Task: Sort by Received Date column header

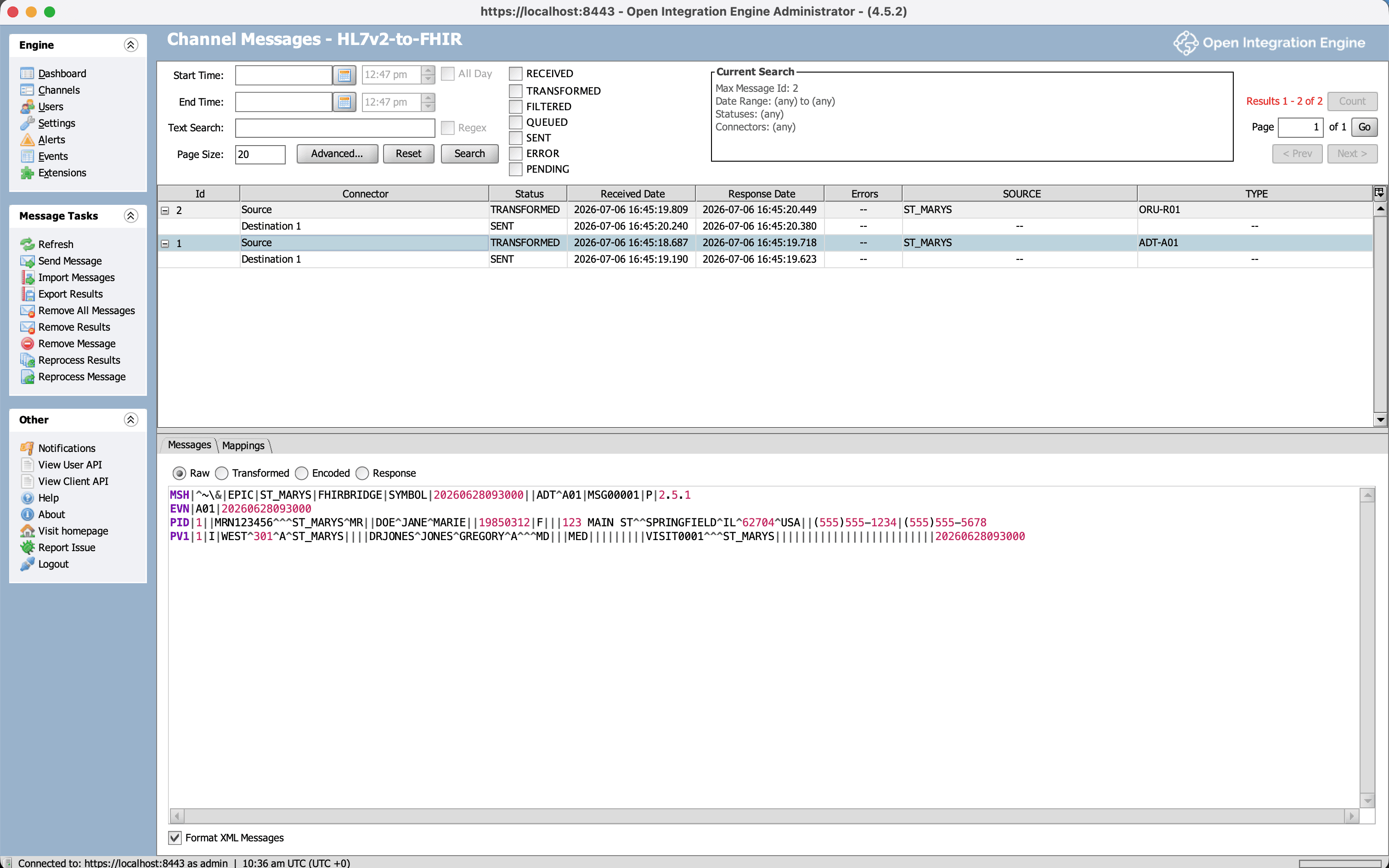Action: tap(632, 193)
